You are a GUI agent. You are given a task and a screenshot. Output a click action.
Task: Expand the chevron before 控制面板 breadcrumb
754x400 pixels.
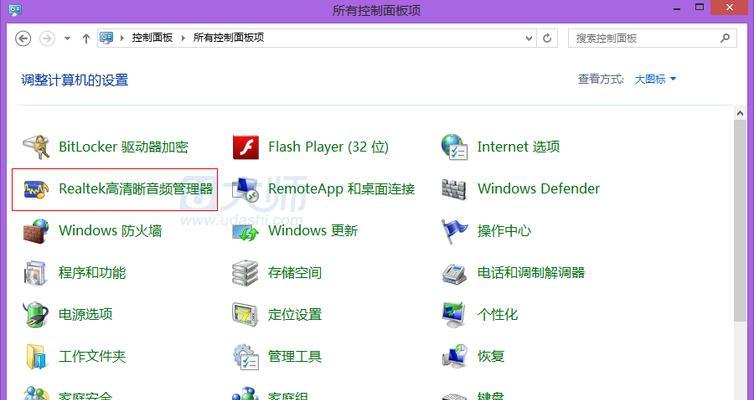click(122, 38)
